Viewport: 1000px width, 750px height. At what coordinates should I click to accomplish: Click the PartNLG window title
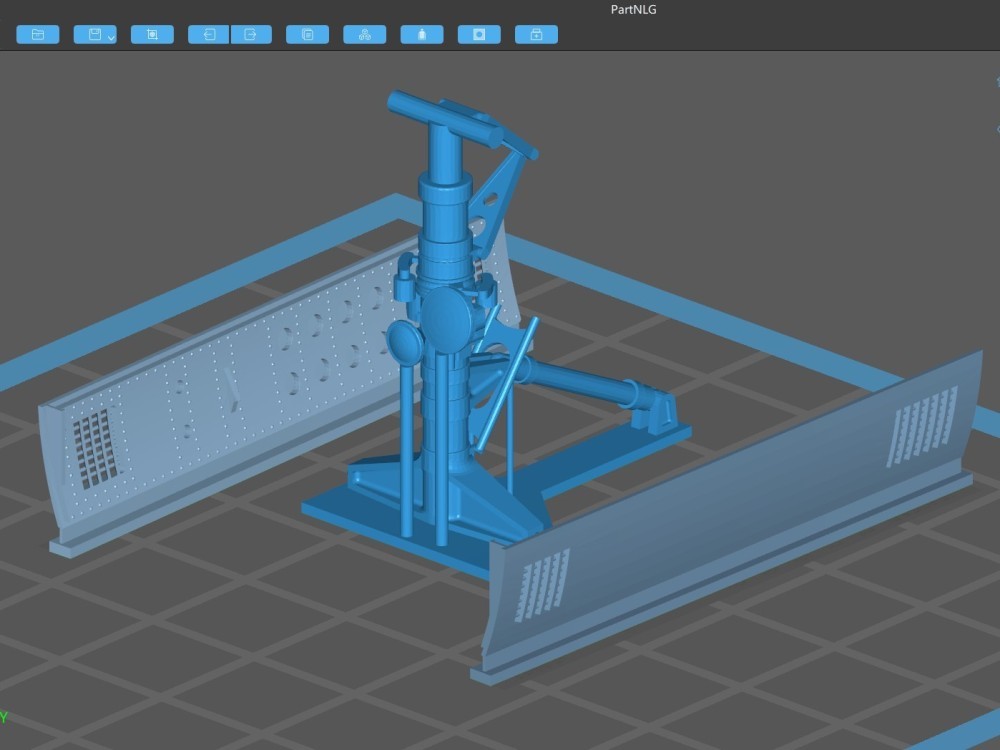pyautogui.click(x=633, y=10)
